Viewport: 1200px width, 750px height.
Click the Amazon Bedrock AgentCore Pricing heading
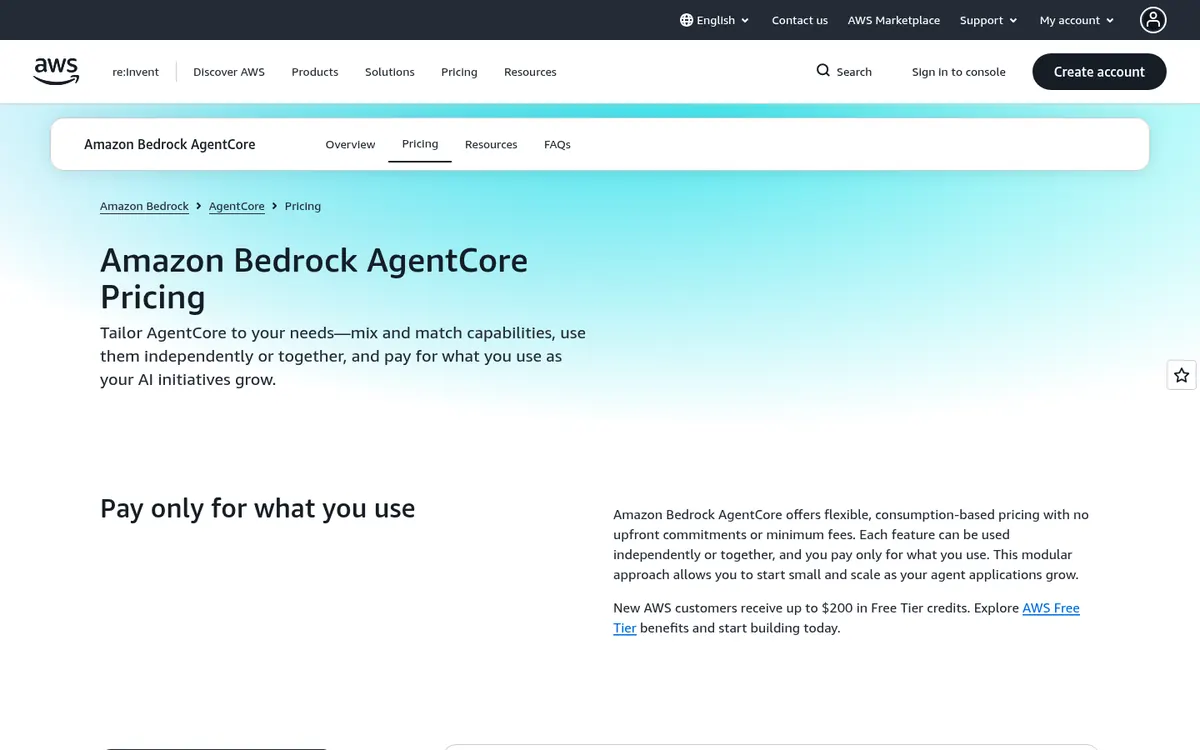click(314, 279)
